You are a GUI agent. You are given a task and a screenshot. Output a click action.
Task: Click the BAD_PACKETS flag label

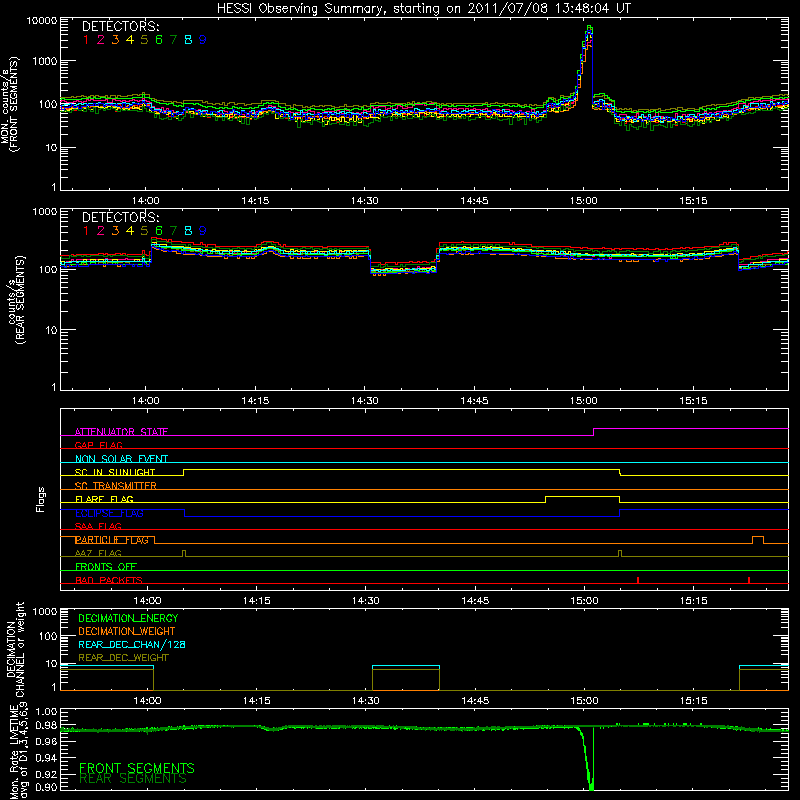point(109,581)
